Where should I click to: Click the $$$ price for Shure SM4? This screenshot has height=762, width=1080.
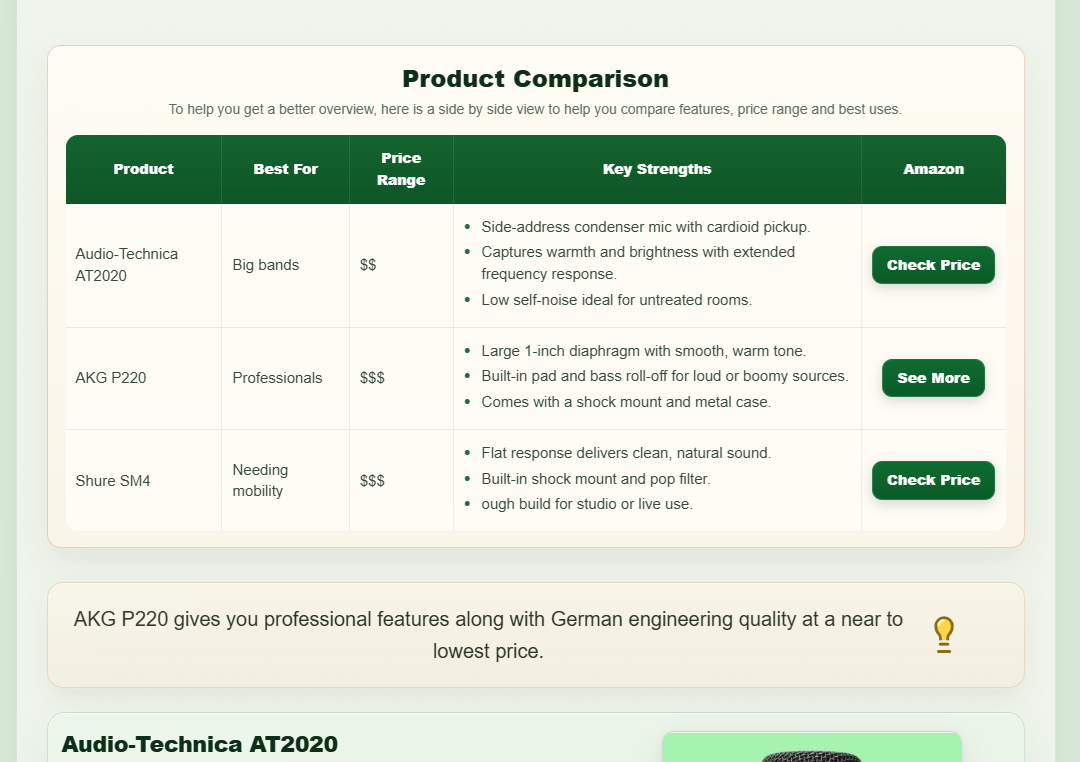click(x=372, y=481)
